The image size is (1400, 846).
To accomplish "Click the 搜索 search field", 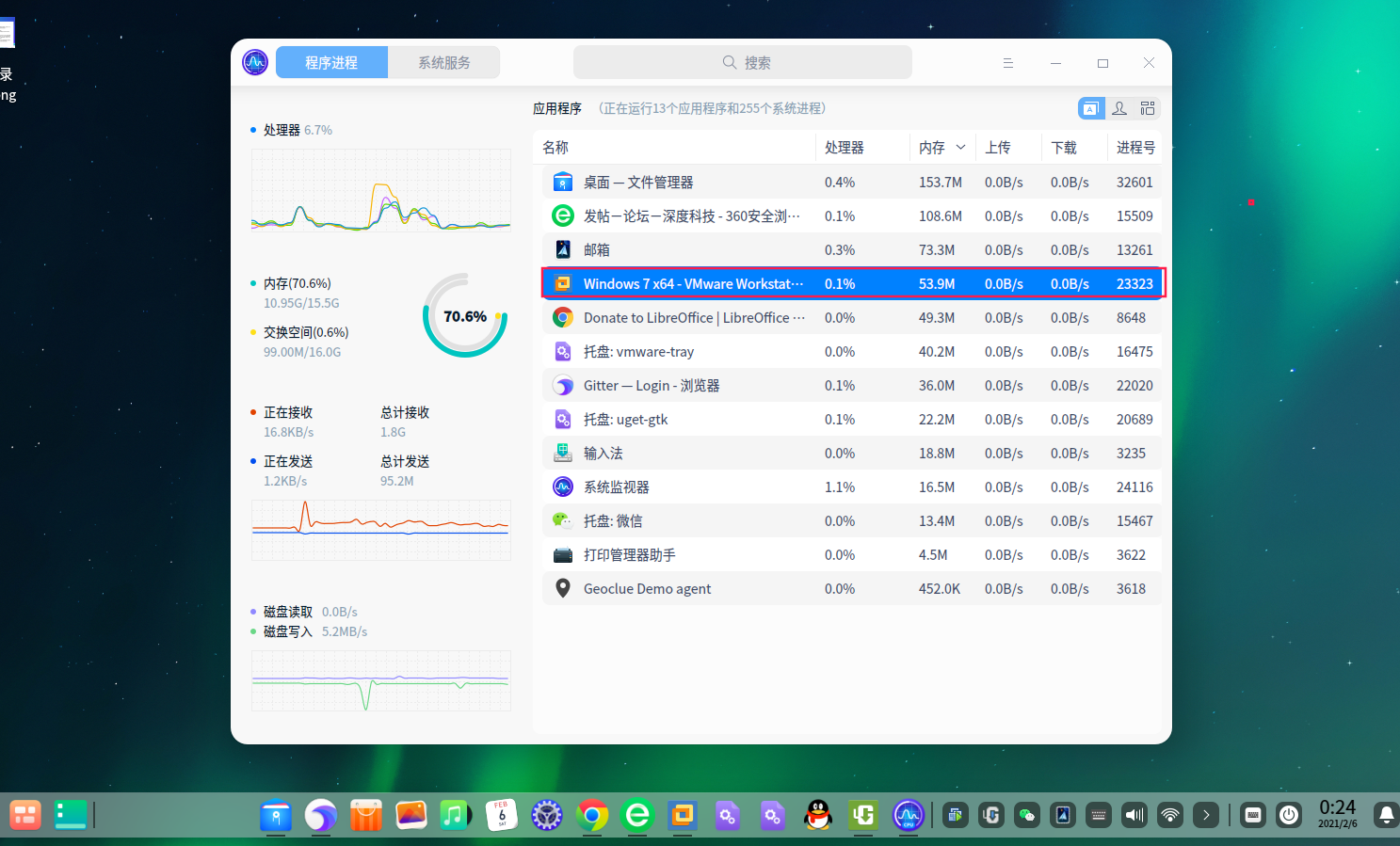I will [x=743, y=63].
